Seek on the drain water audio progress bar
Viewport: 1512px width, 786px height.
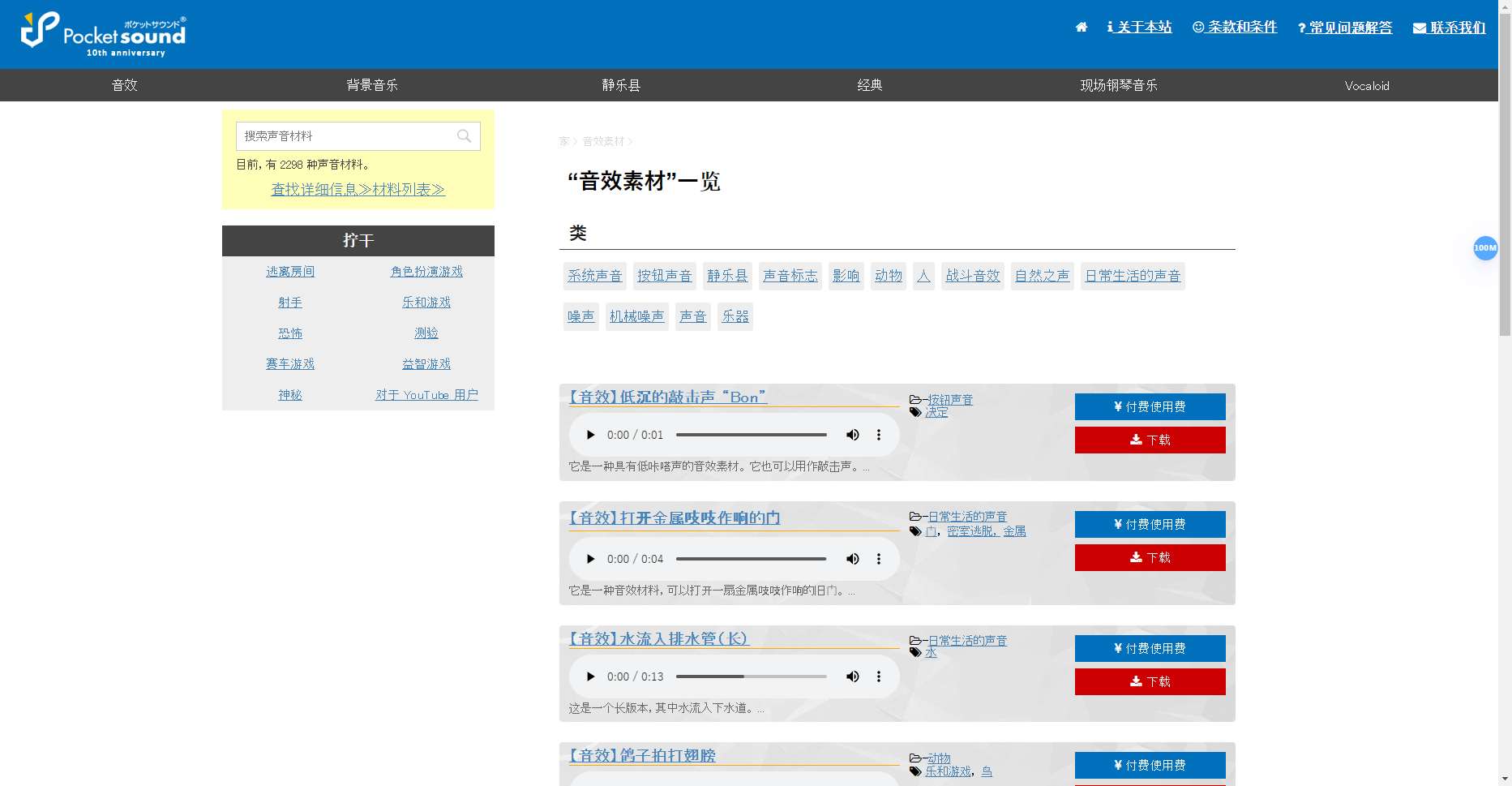pos(752,676)
